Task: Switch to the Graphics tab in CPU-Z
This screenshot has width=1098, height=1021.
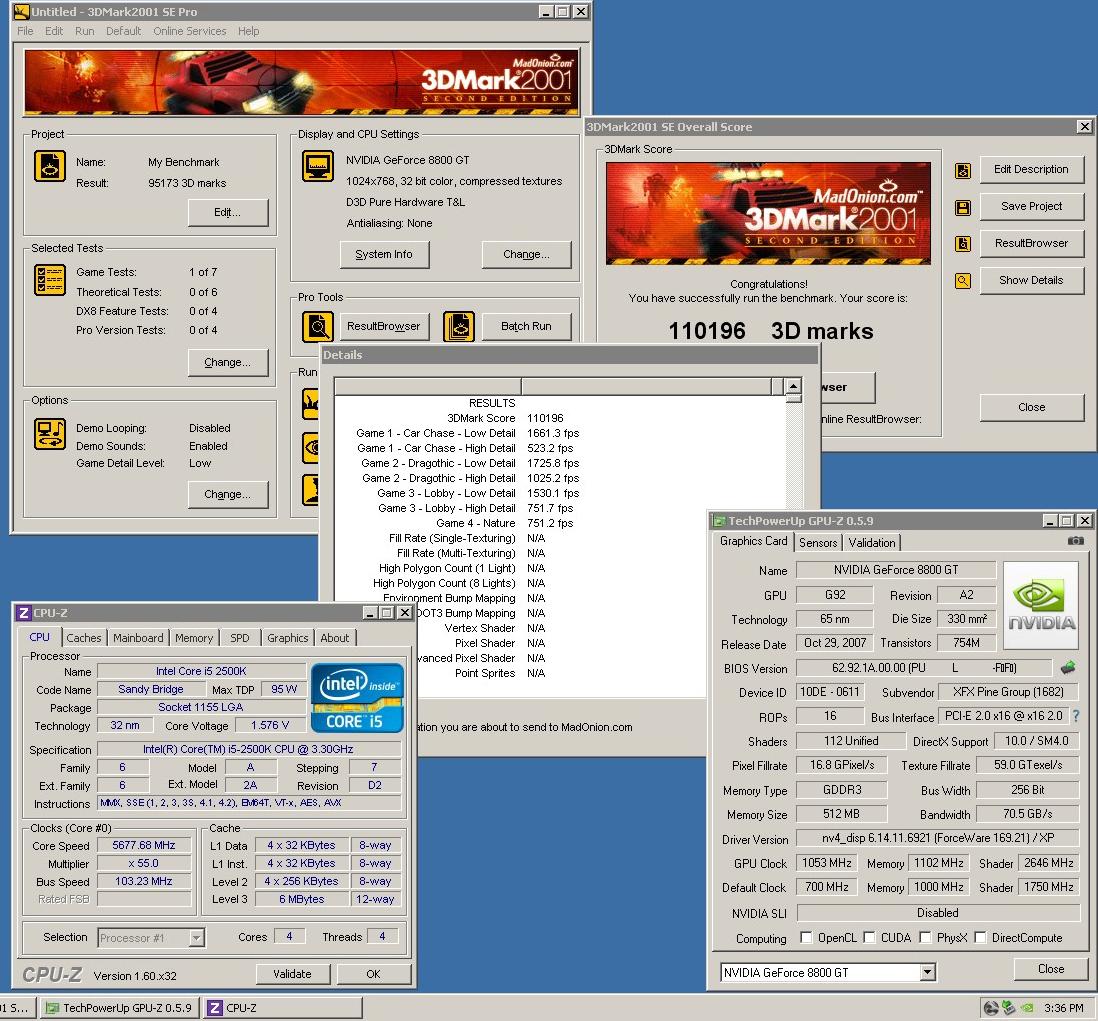Action: click(288, 638)
